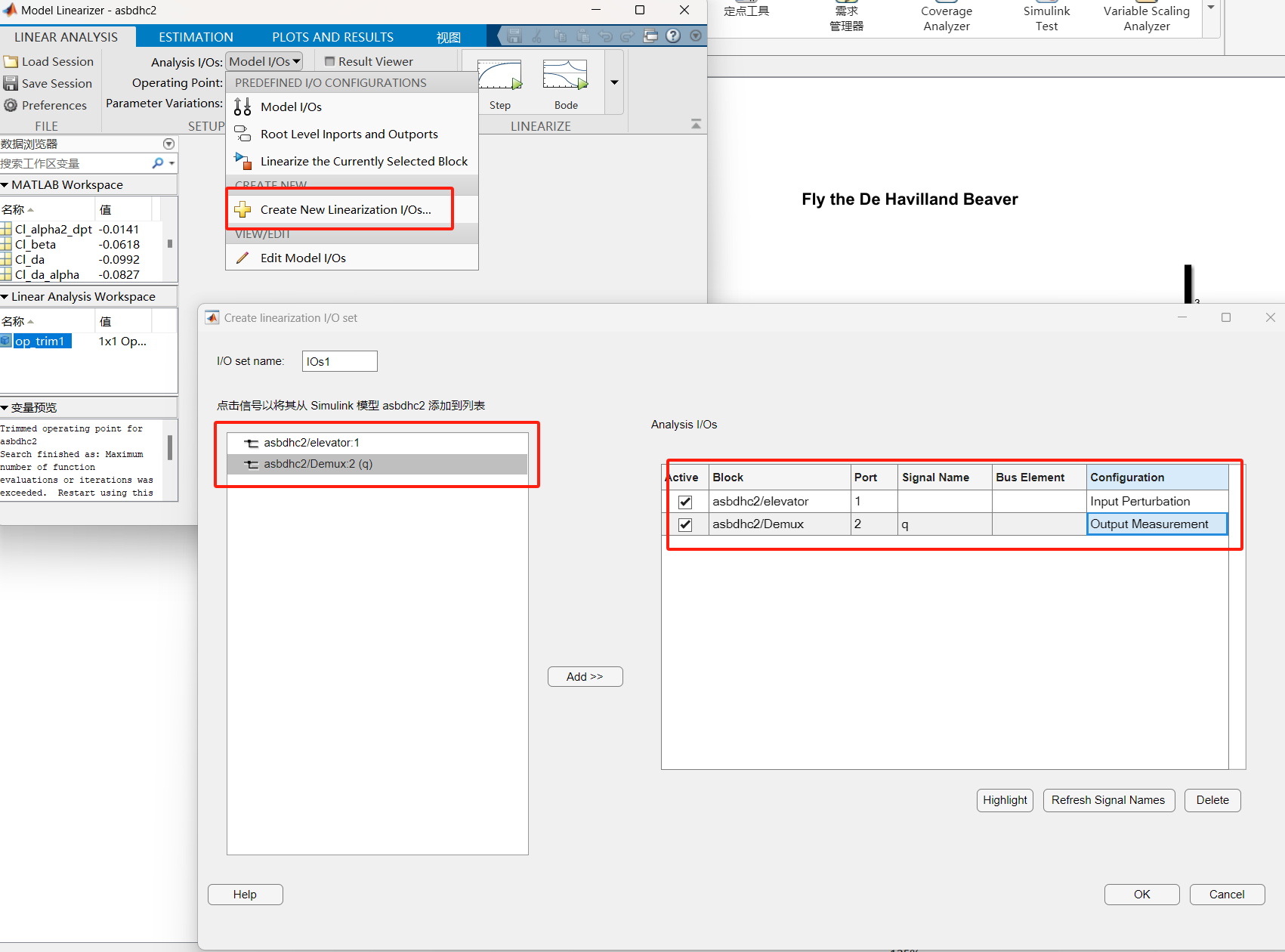
Task: Click the Highlight button
Action: coord(1005,800)
